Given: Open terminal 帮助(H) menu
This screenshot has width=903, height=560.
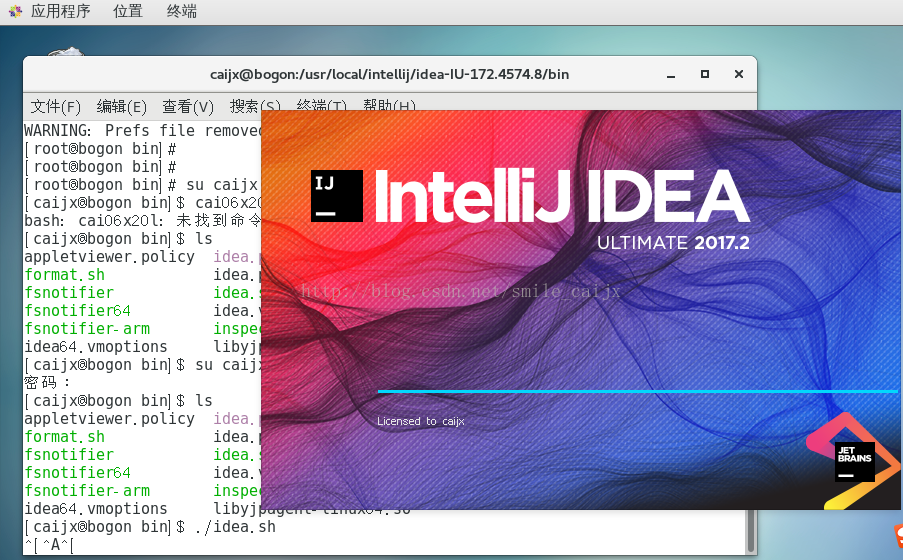Looking at the screenshot, I should 389,105.
